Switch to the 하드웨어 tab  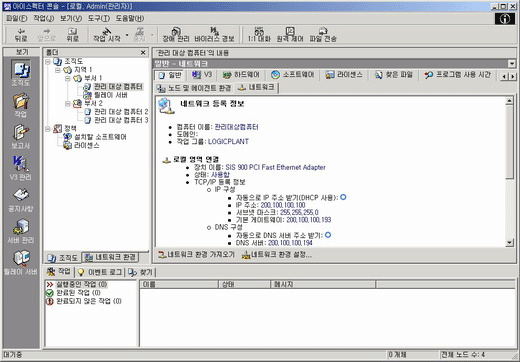pos(241,75)
